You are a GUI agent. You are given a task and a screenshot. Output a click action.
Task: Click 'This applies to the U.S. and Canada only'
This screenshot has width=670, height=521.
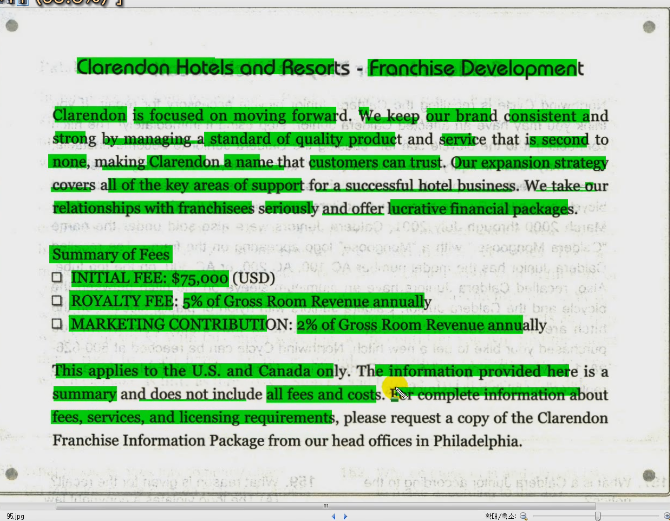(x=200, y=371)
